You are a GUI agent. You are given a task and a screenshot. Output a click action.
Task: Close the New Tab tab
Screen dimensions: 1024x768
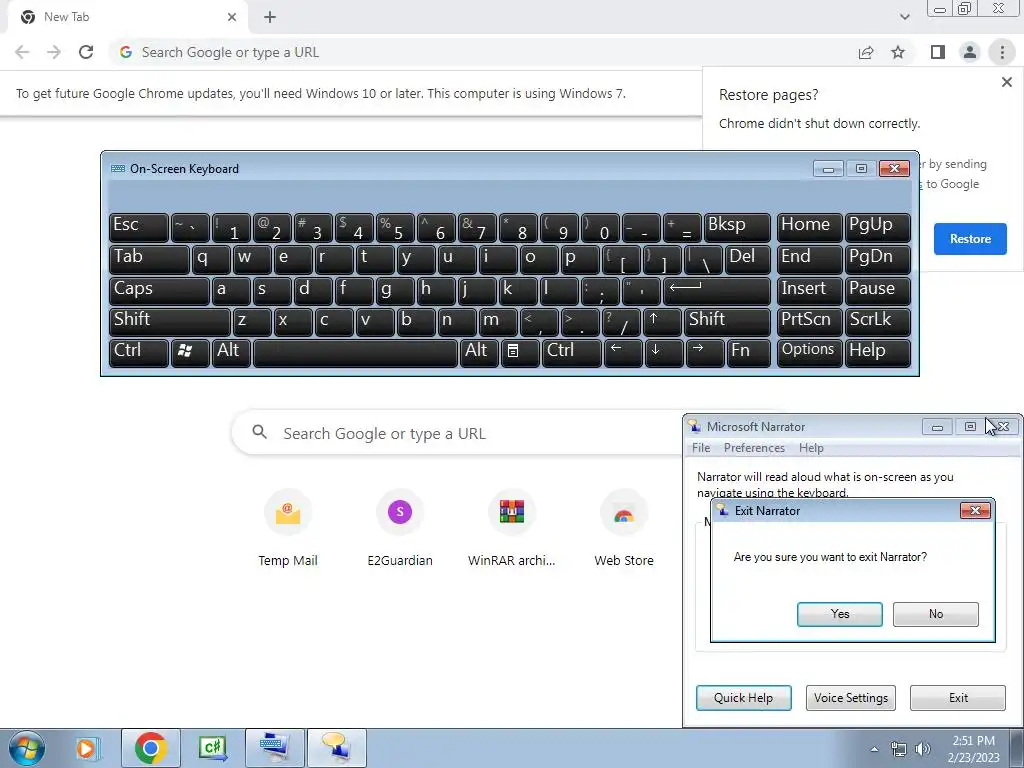pos(232,17)
